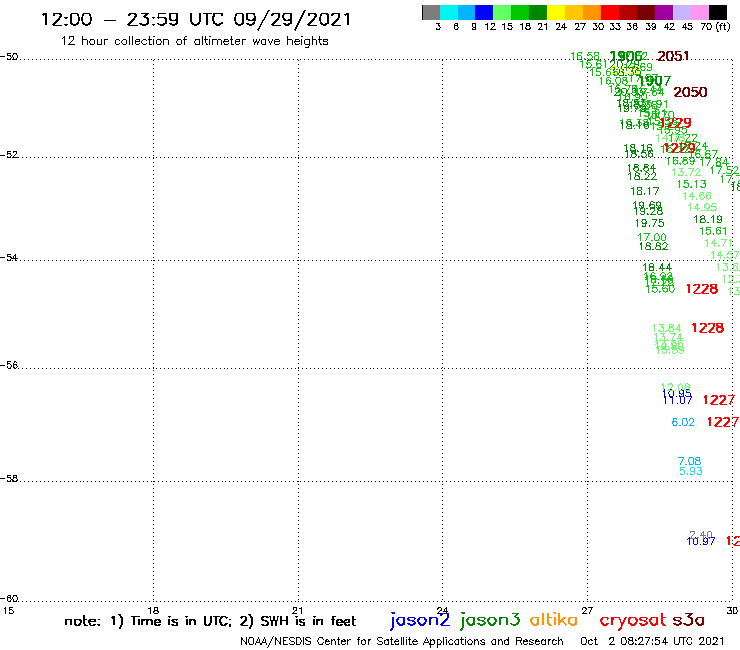Click '12 hour collection of altimeter wave heights' subtitle
Screen dimensions: 740x650
(x=194, y=41)
